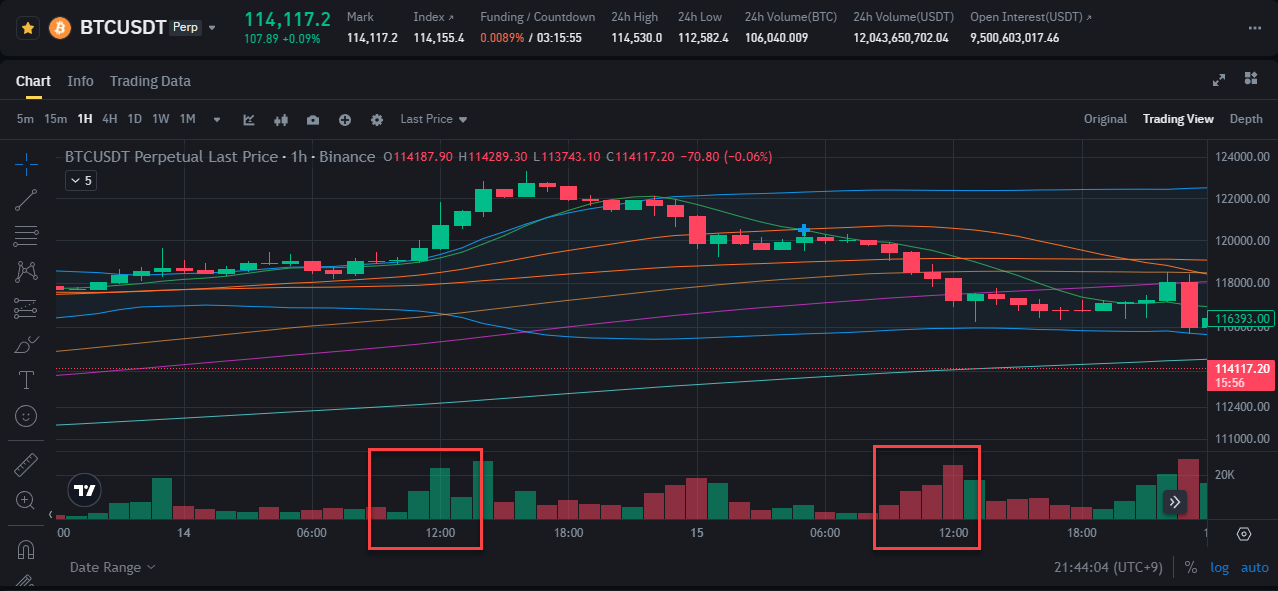Viewport: 1278px width, 591px height.
Task: Click the 12:00 label under first highlighted volume
Action: coord(440,533)
